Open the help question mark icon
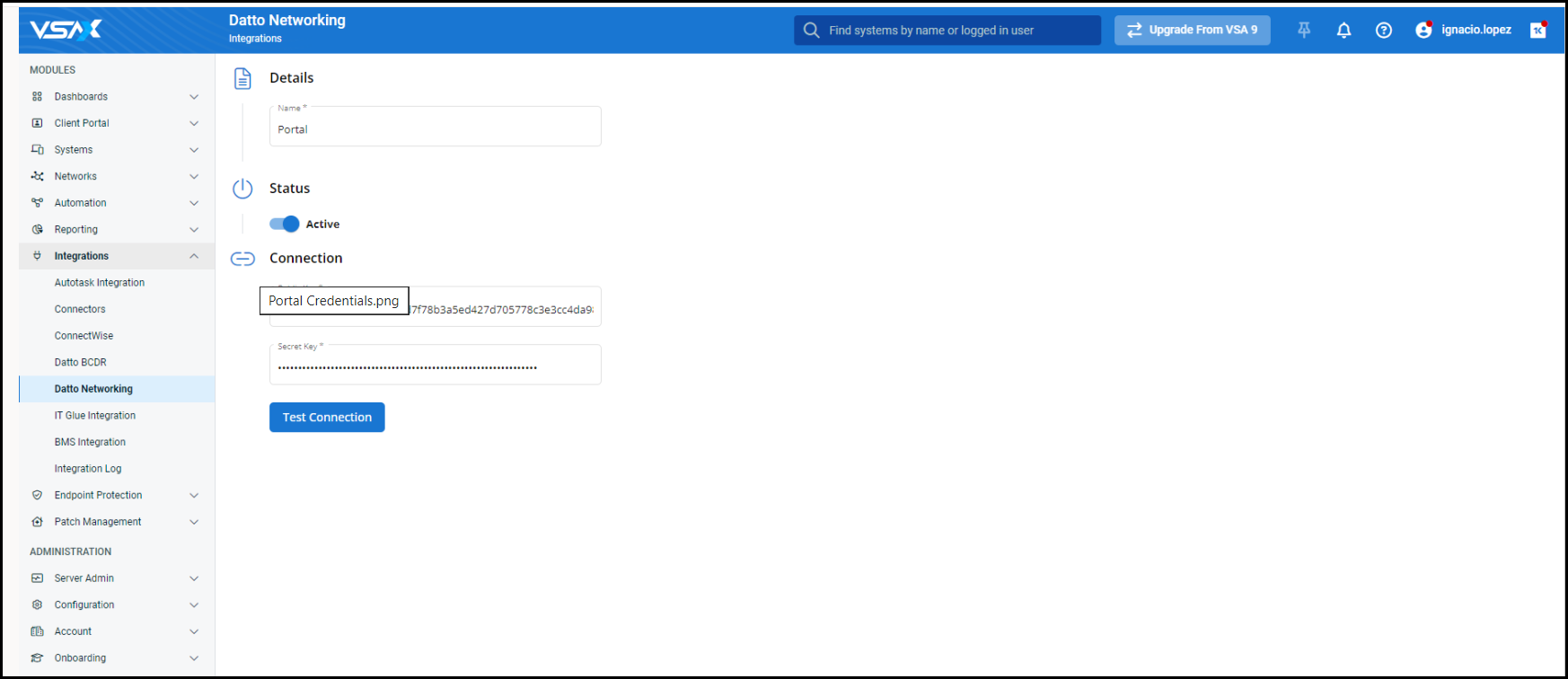Screen dimensions: 1568x679 click(x=1384, y=30)
